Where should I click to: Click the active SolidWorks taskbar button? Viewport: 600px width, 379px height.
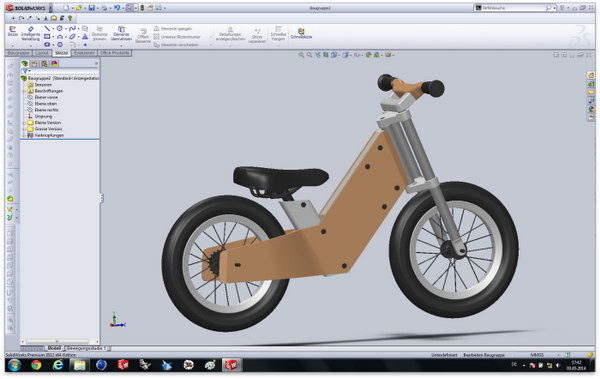click(x=232, y=365)
